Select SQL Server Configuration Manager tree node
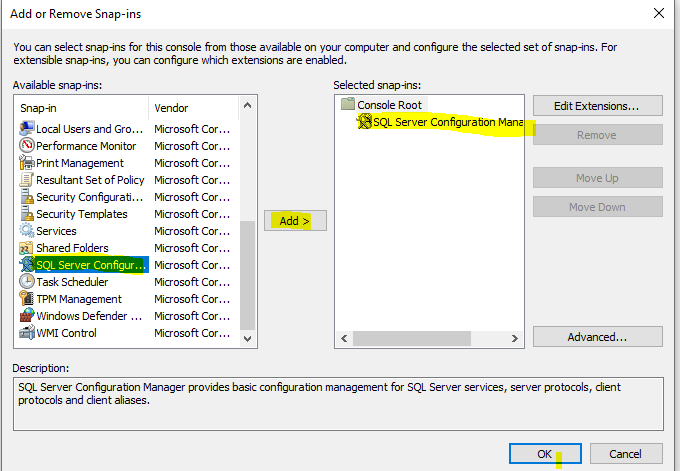This screenshot has height=471, width=680. [x=448, y=122]
